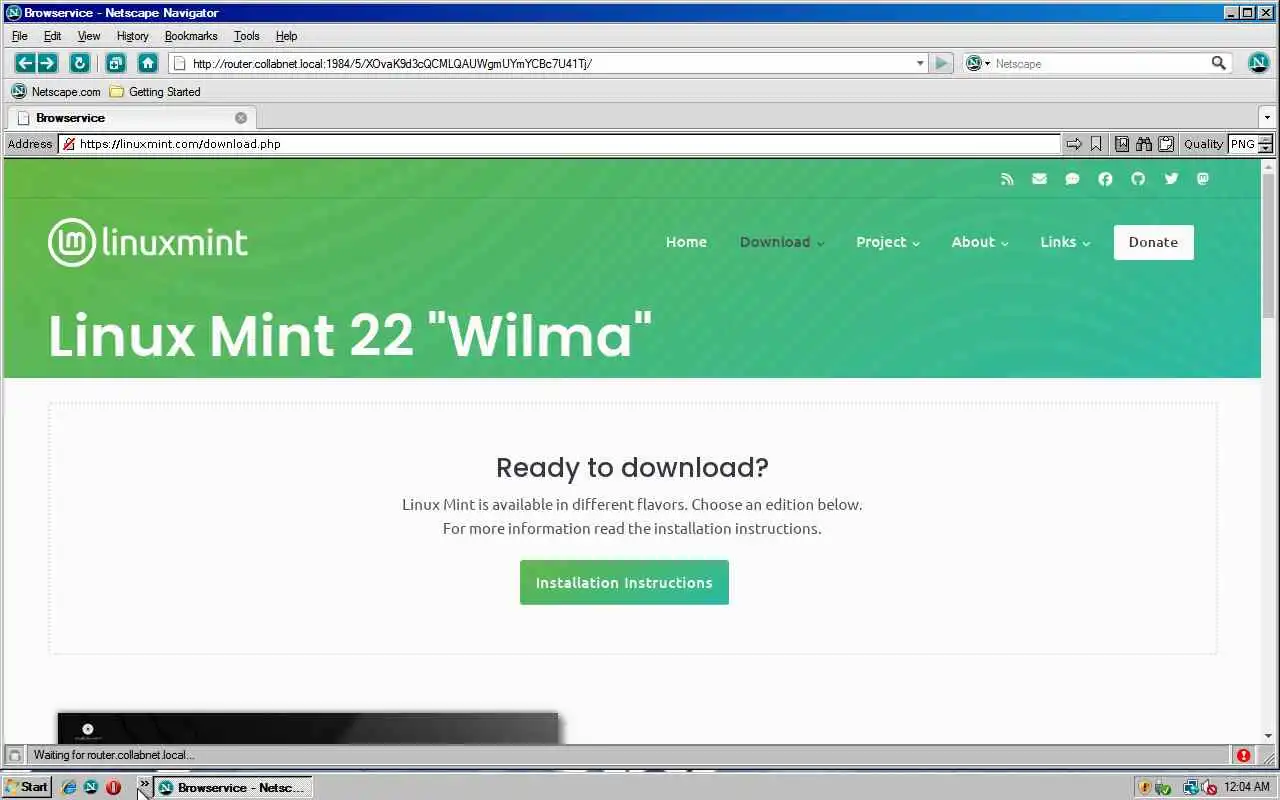Click the email envelope icon on Linux Mint
This screenshot has width=1280, height=800.
1040,179
